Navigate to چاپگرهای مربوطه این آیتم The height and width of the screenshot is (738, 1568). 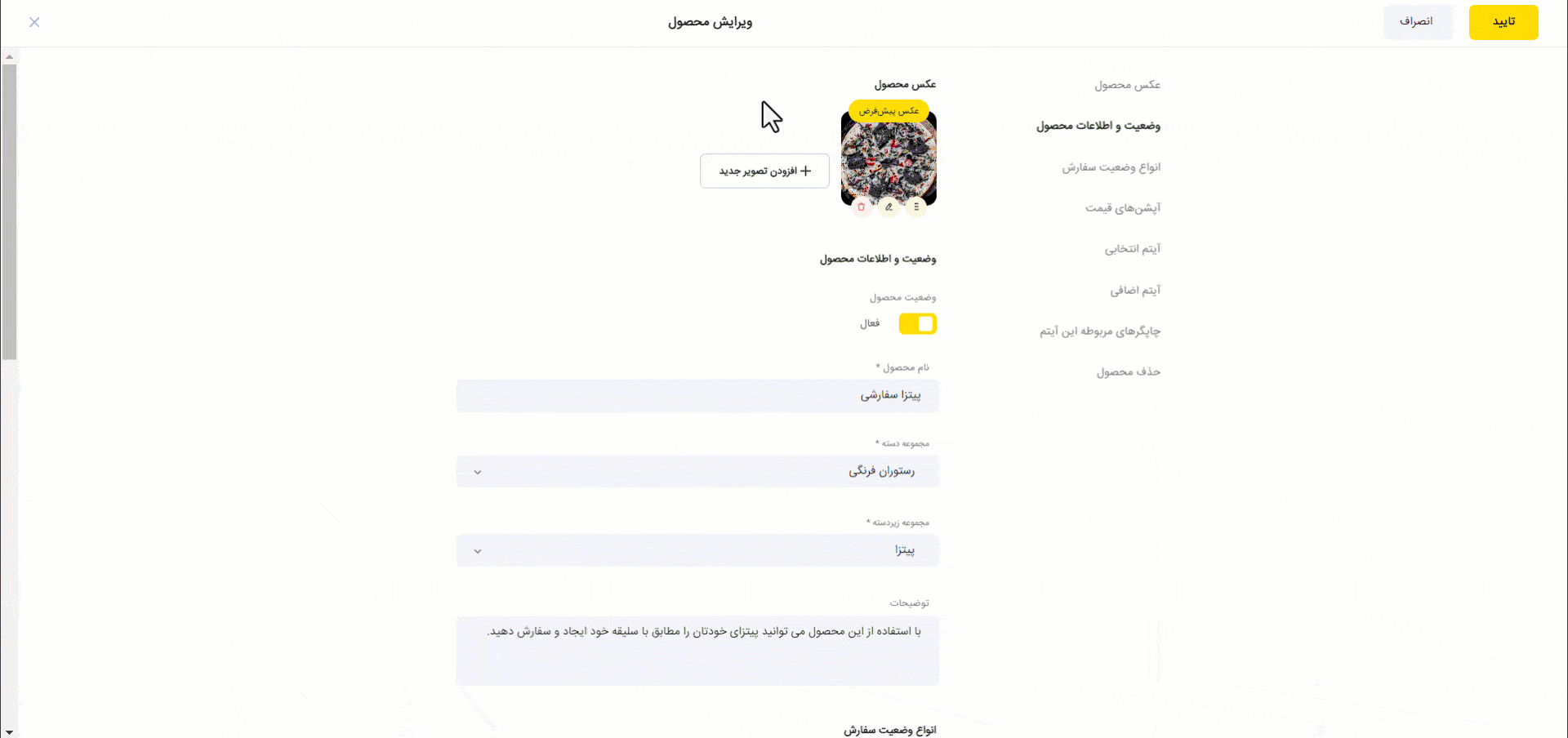[x=1100, y=331]
